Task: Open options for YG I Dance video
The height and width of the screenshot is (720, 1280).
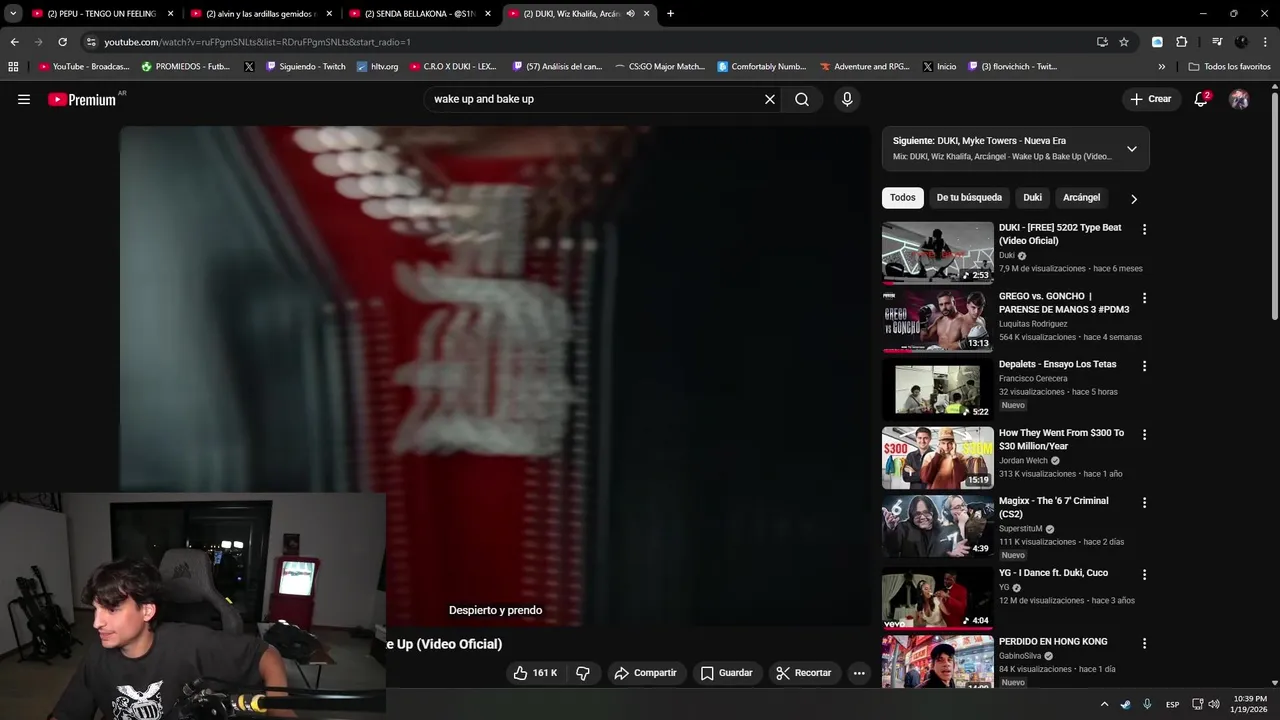Action: (1144, 575)
